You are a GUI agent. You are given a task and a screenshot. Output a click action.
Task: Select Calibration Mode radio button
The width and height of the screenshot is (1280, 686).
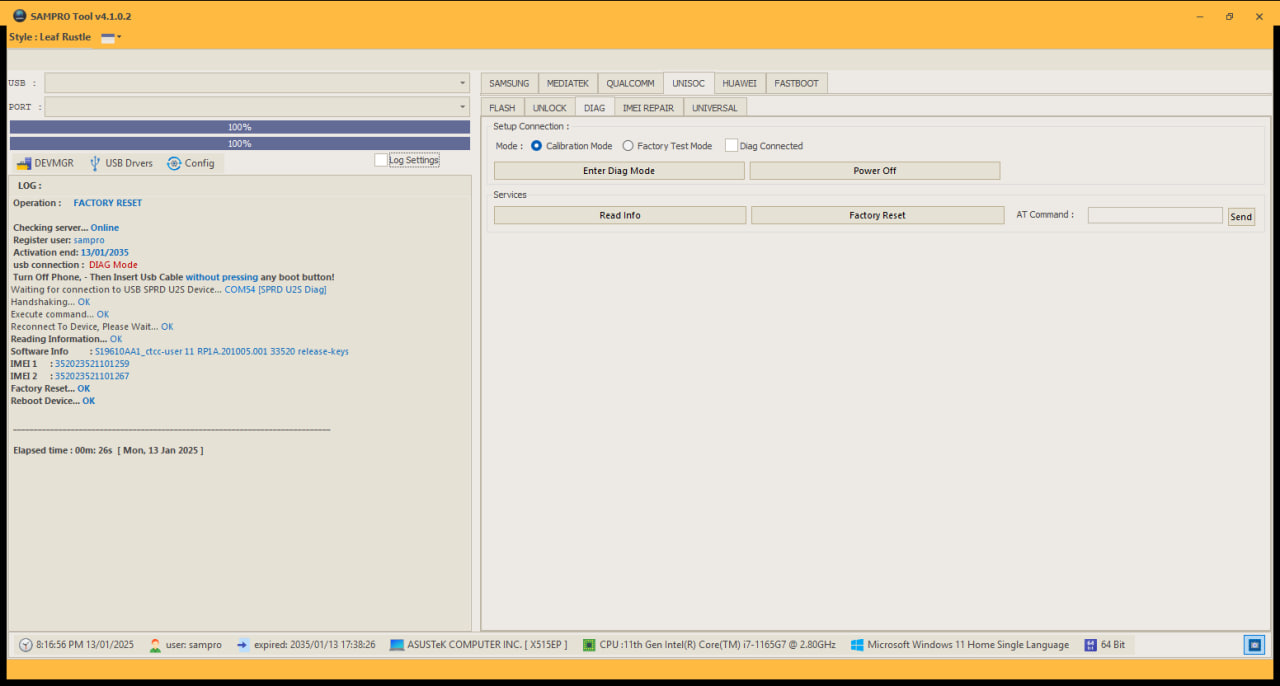pyautogui.click(x=537, y=146)
